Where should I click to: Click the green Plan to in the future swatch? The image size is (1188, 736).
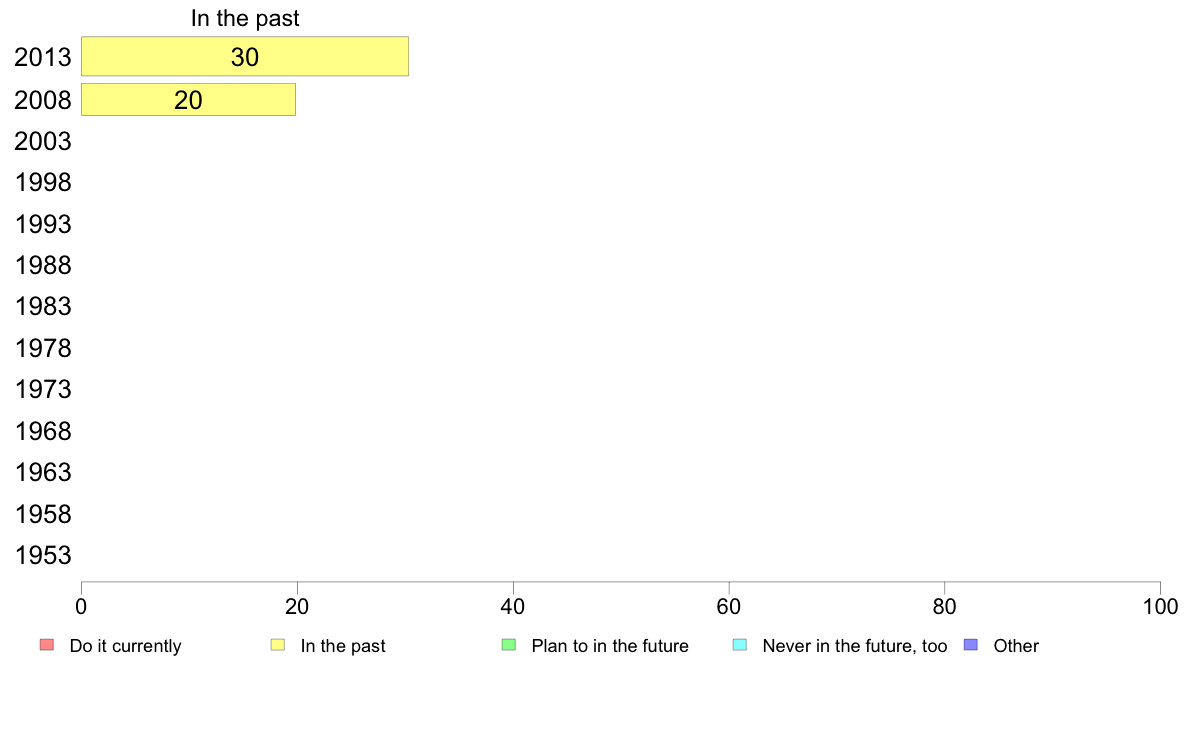point(509,645)
